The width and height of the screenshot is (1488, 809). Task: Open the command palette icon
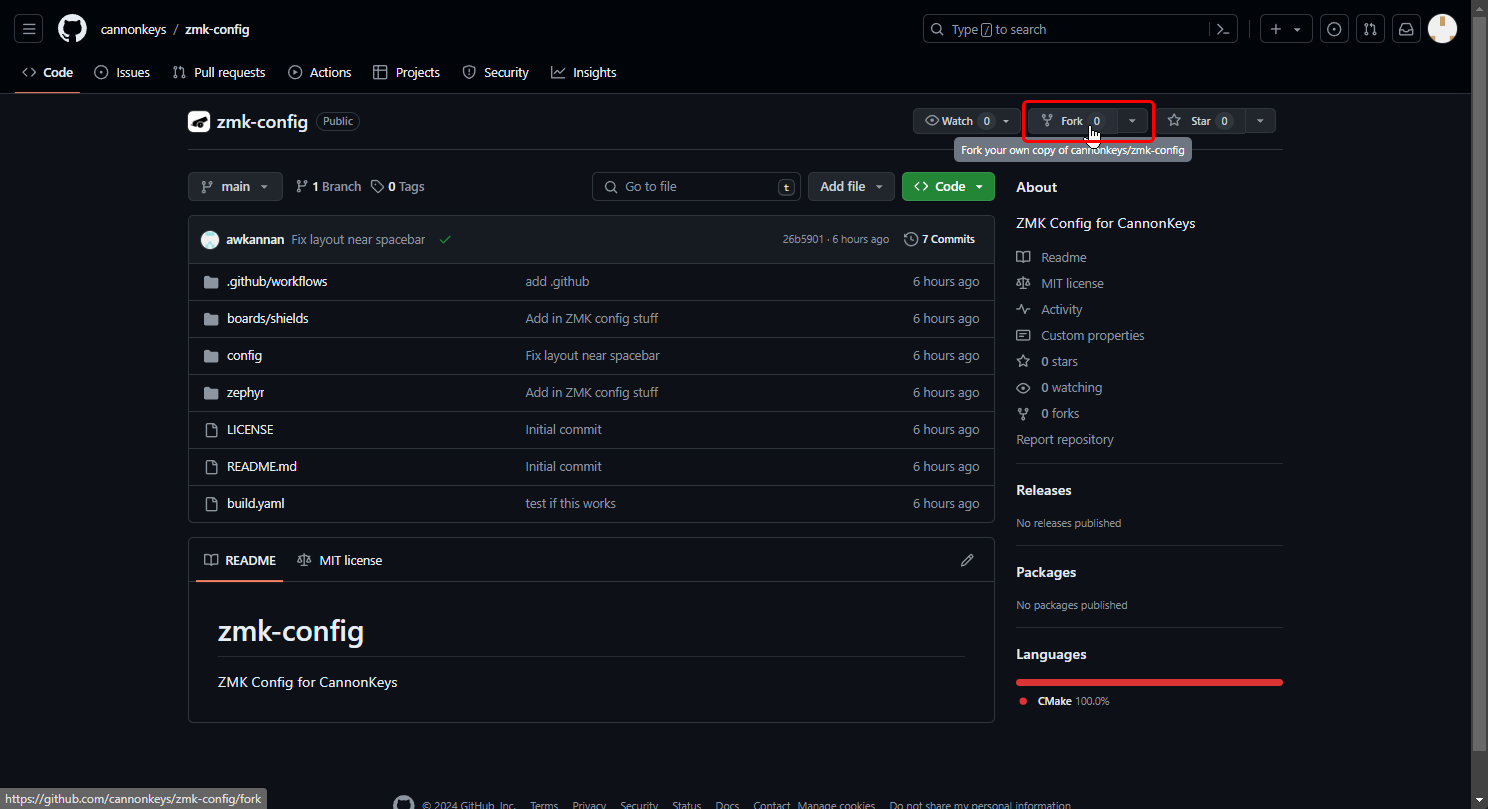pos(1222,29)
